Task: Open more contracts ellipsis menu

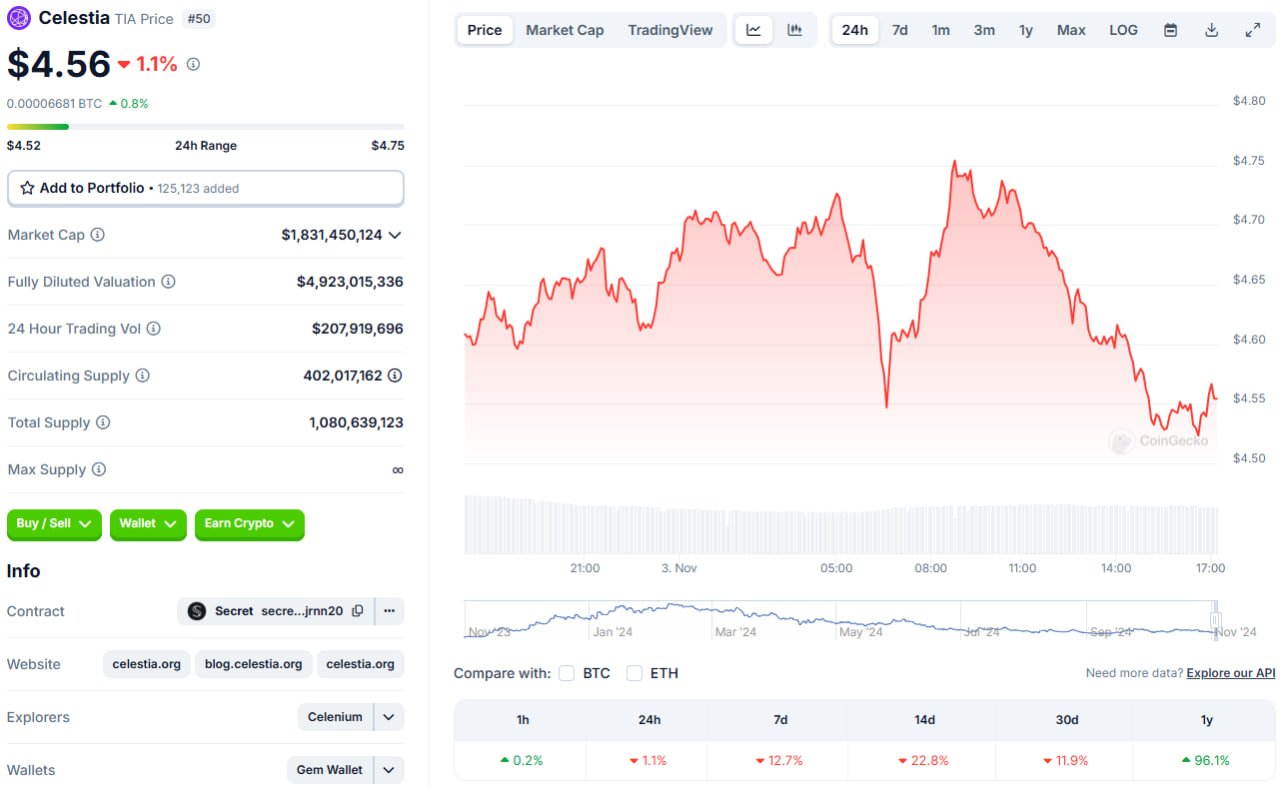Action: (390, 611)
